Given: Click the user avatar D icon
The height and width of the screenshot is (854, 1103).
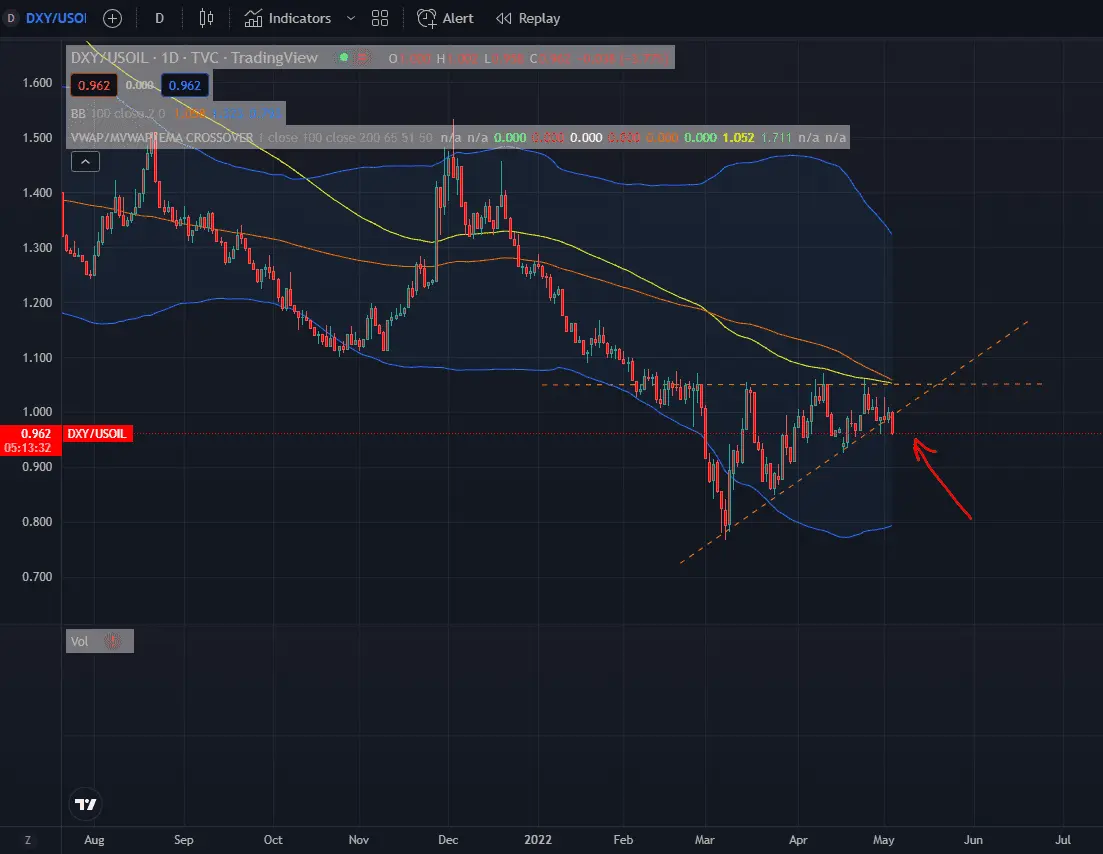Looking at the screenshot, I should point(12,18).
